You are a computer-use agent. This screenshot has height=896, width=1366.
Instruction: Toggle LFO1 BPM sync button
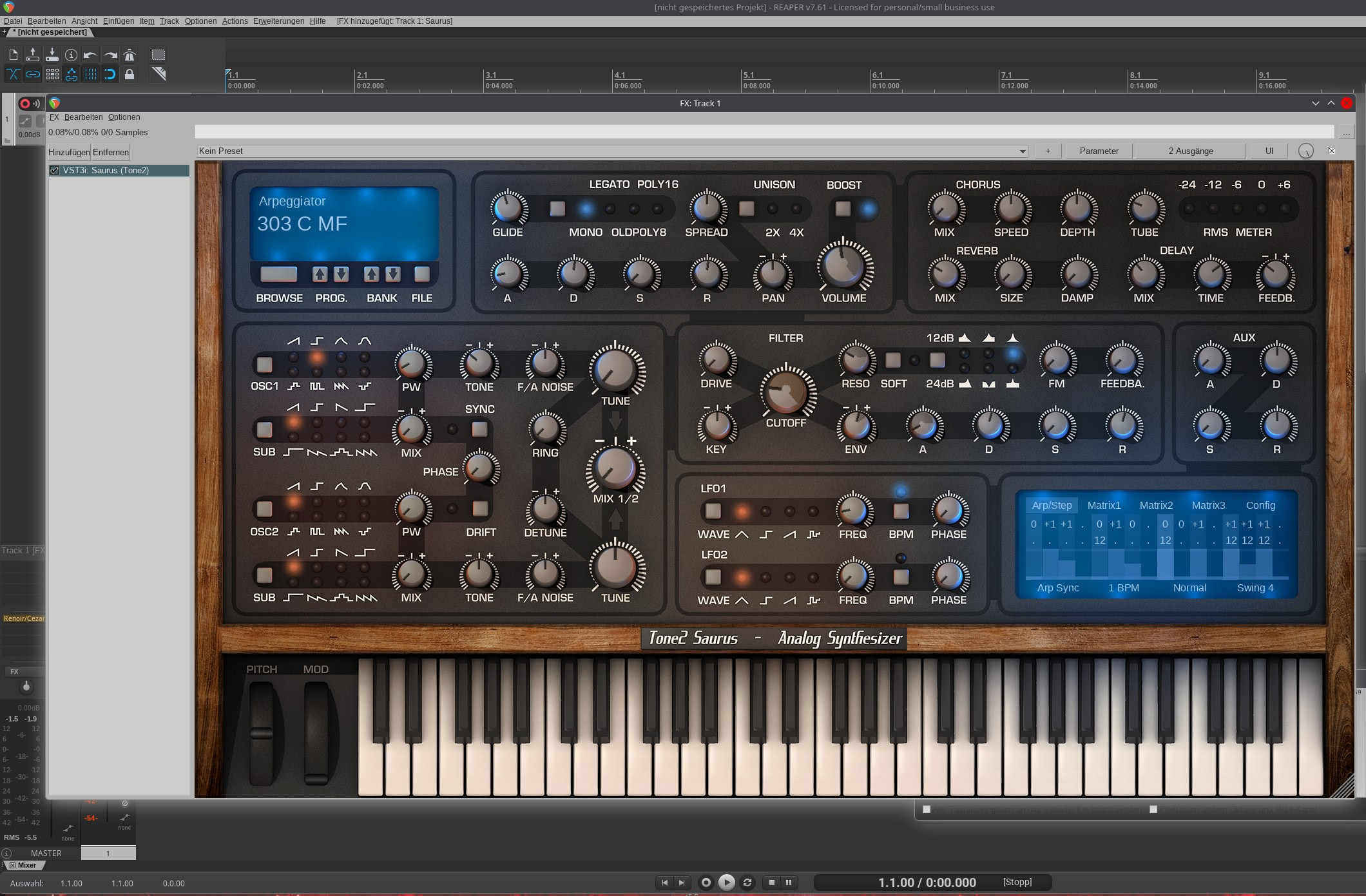[901, 511]
